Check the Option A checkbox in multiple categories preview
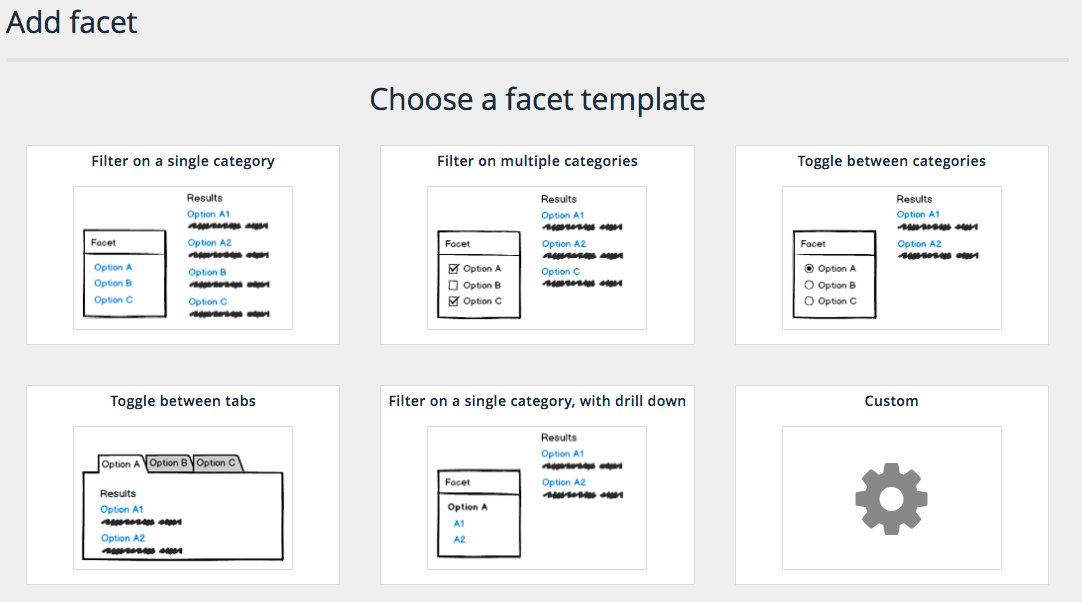 point(454,269)
